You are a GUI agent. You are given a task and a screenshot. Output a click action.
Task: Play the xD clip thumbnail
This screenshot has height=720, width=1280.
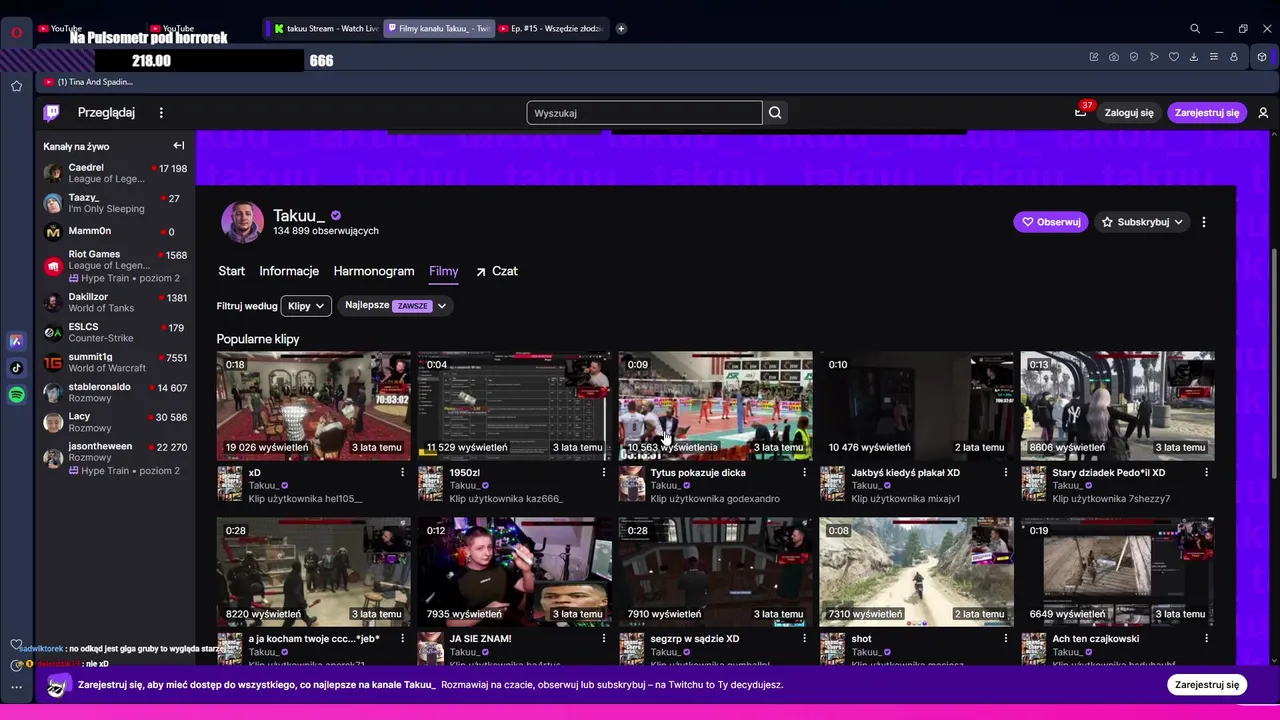(x=313, y=405)
